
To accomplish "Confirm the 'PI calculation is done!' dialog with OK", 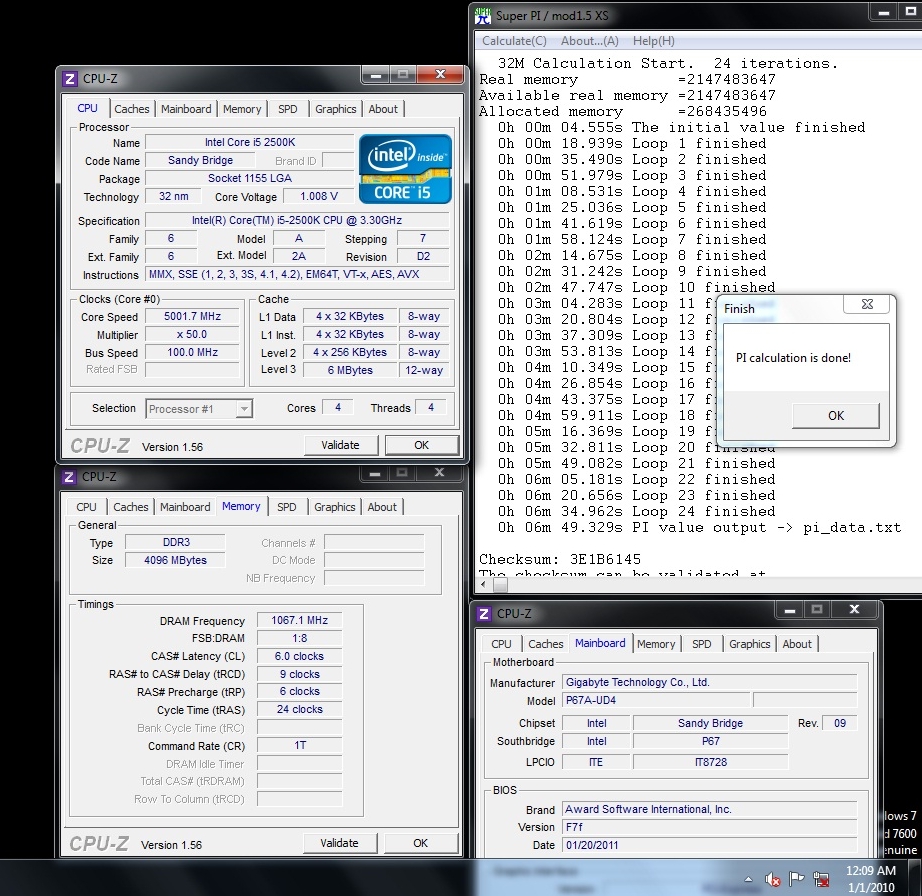I will point(836,416).
